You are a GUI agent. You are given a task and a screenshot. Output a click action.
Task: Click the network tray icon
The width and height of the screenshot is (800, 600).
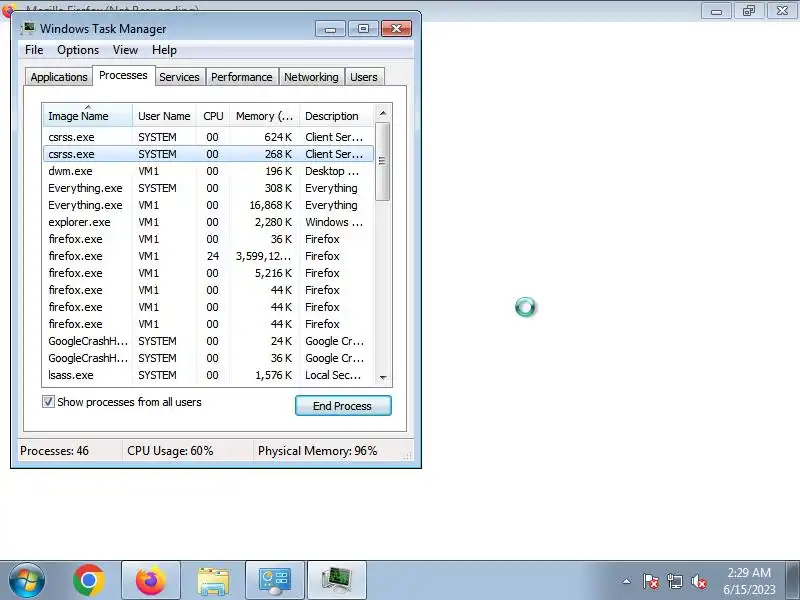(674, 581)
